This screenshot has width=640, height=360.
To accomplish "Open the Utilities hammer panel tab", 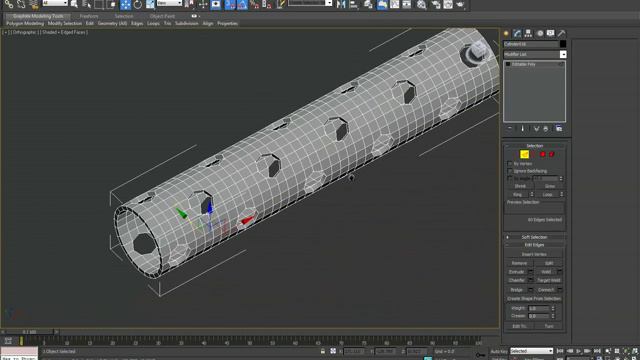I will coord(562,33).
